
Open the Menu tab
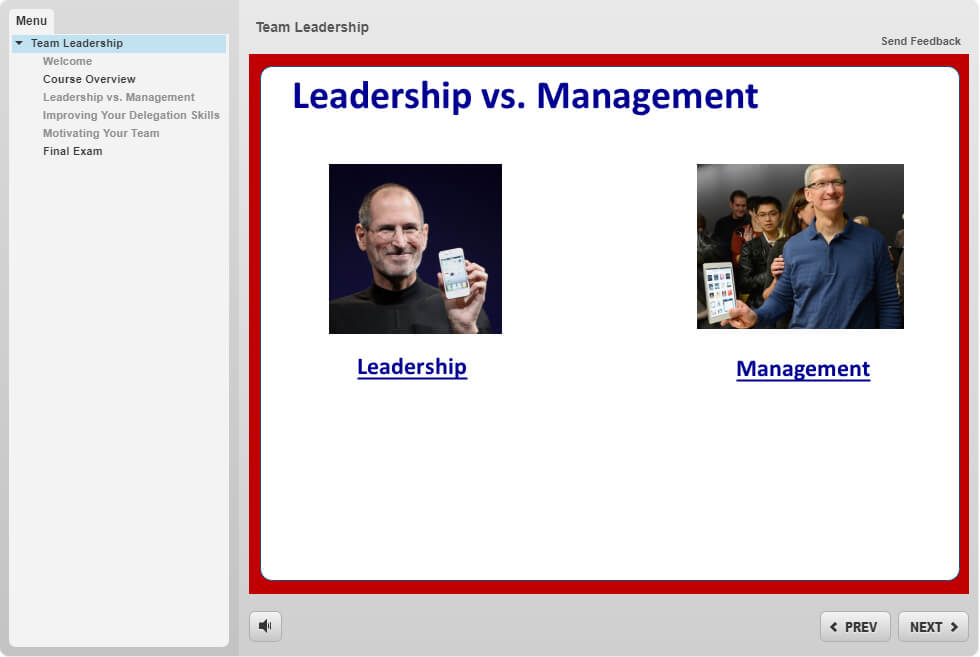(31, 21)
